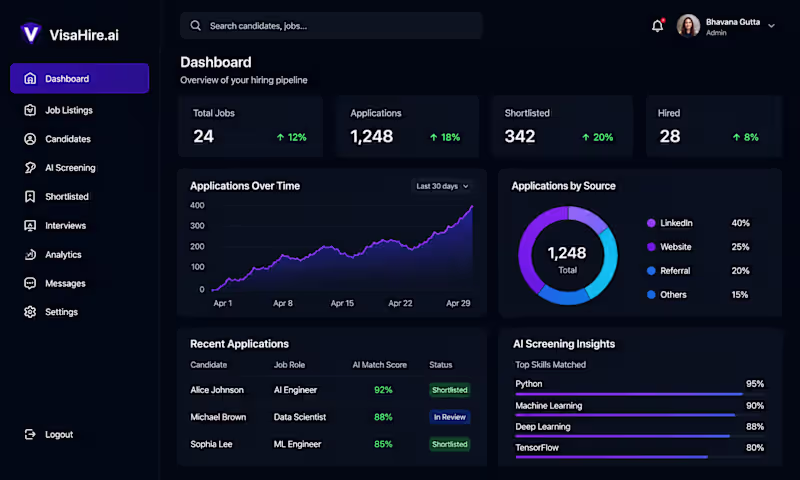Go to Job Listings page
Viewport: 800px width, 480px height.
point(69,110)
